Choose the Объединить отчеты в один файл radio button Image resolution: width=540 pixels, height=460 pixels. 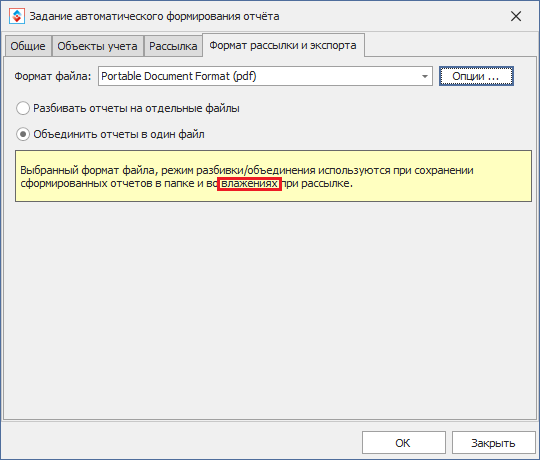pyautogui.click(x=23, y=134)
